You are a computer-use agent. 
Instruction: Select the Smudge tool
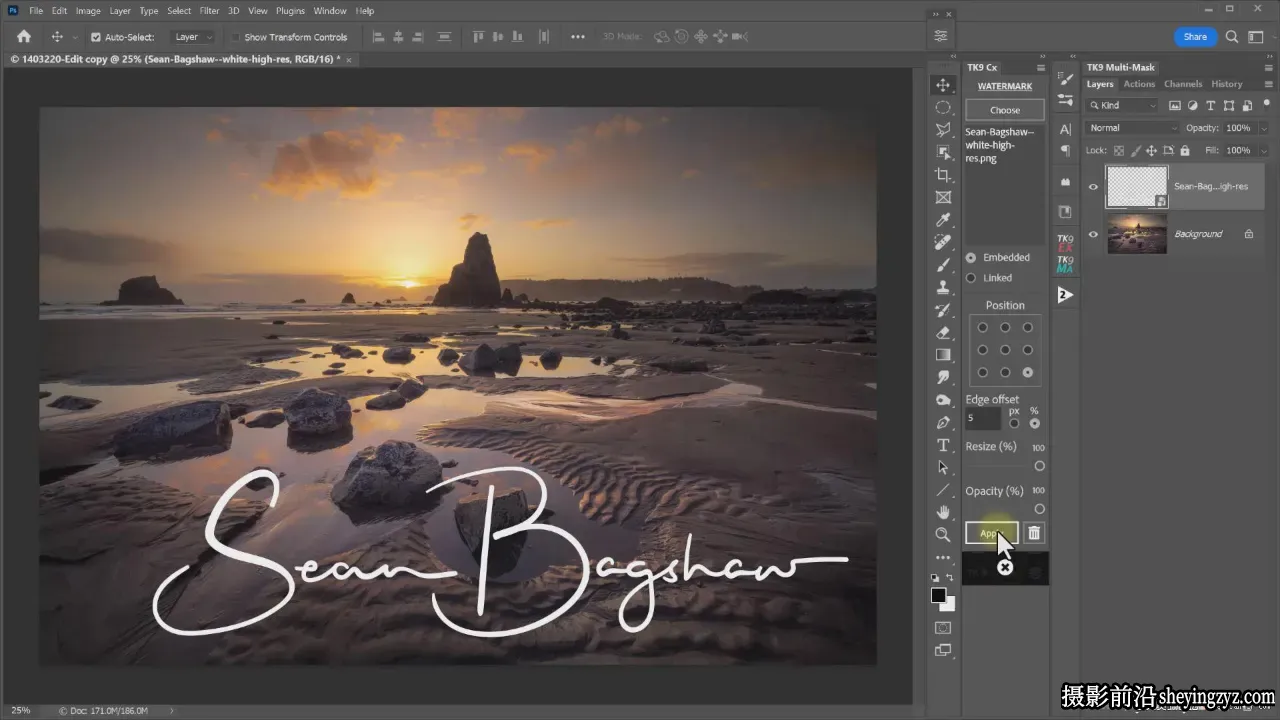943,377
